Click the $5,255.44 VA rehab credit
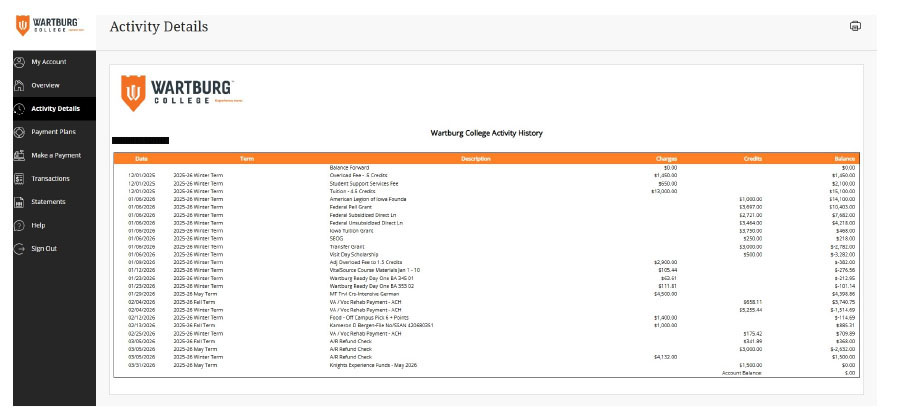900x419 pixels. click(x=751, y=309)
